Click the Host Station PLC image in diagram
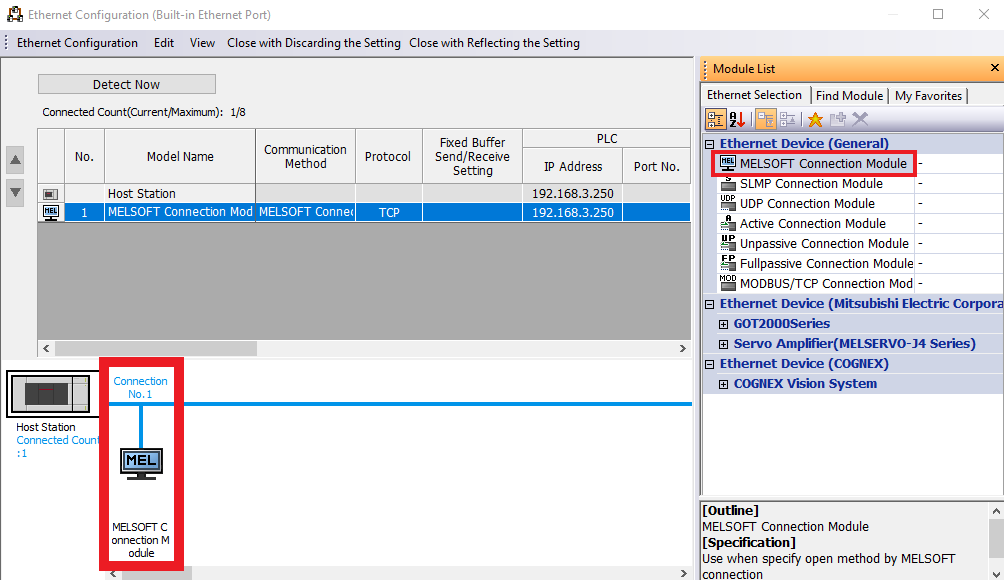This screenshot has height=580, width=1004. [53, 393]
